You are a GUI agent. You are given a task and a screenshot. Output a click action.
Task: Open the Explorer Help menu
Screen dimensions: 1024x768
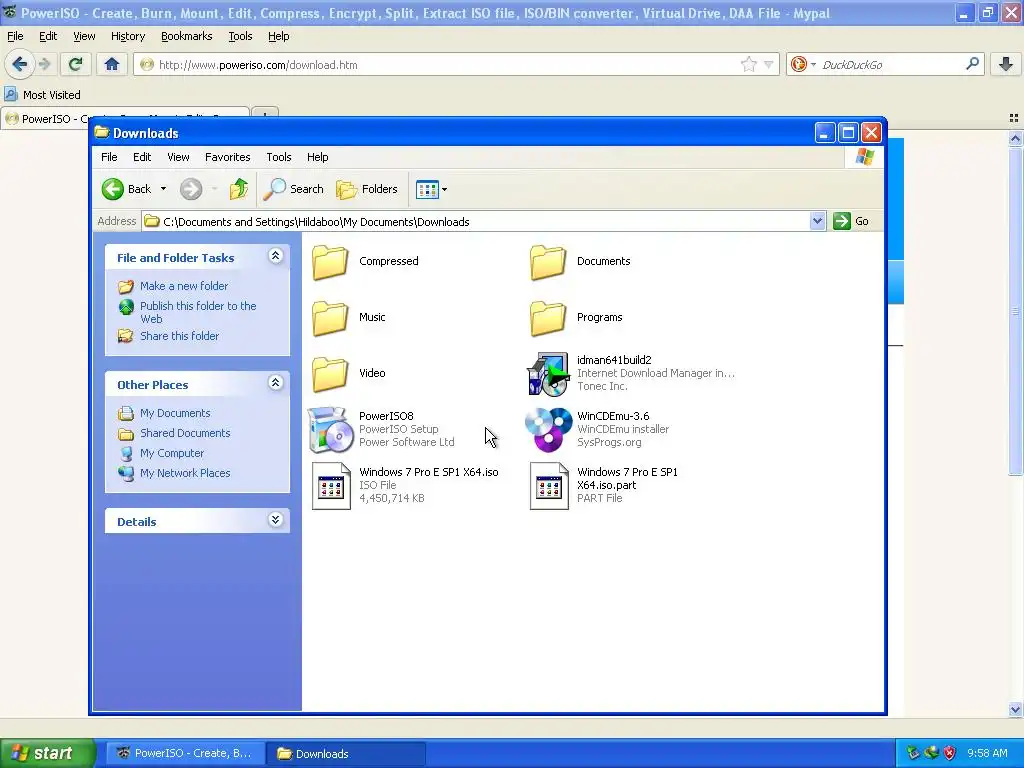point(317,157)
